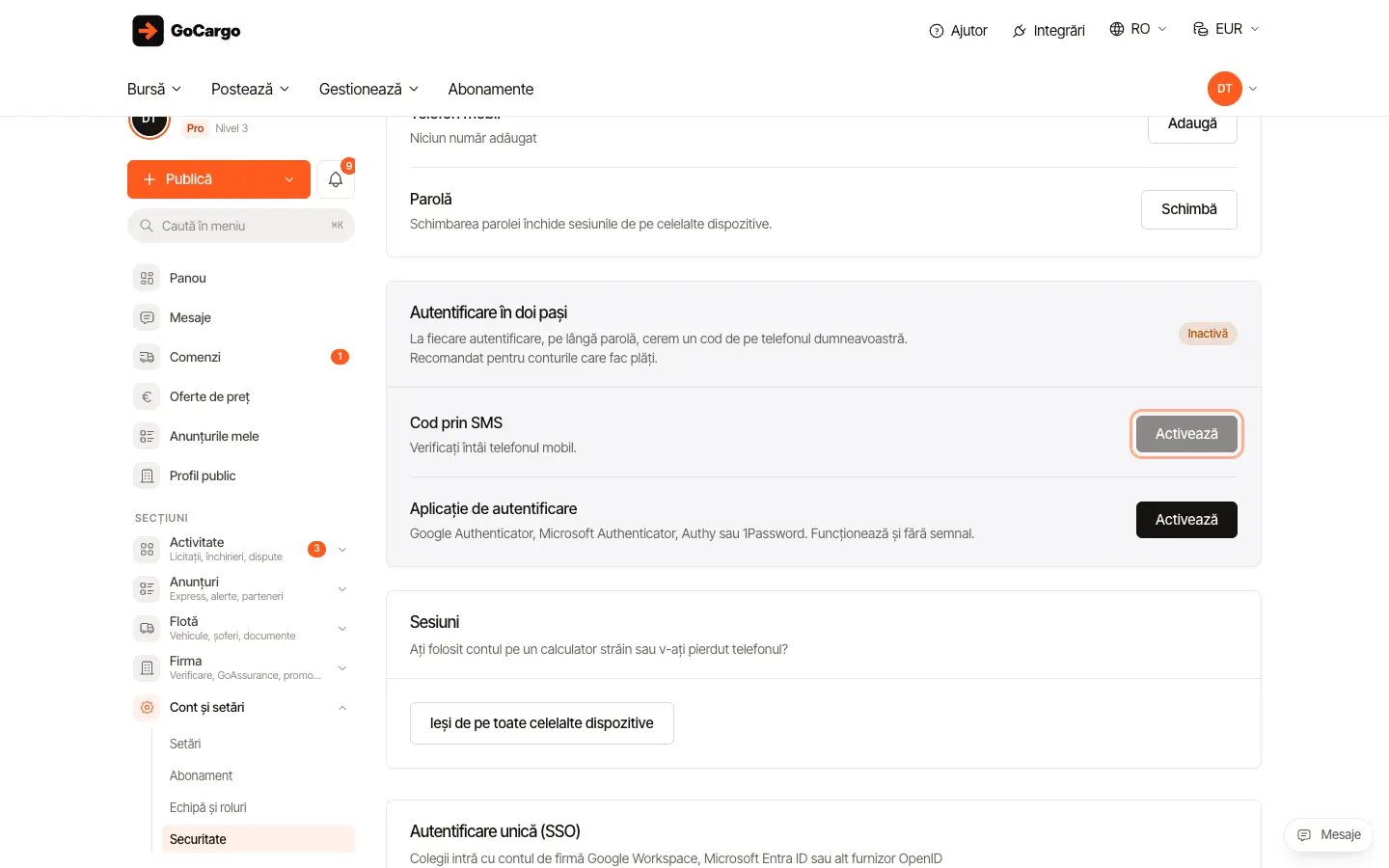Click the Flotă truck icon
This screenshot has height=868, width=1389.
coord(147,628)
